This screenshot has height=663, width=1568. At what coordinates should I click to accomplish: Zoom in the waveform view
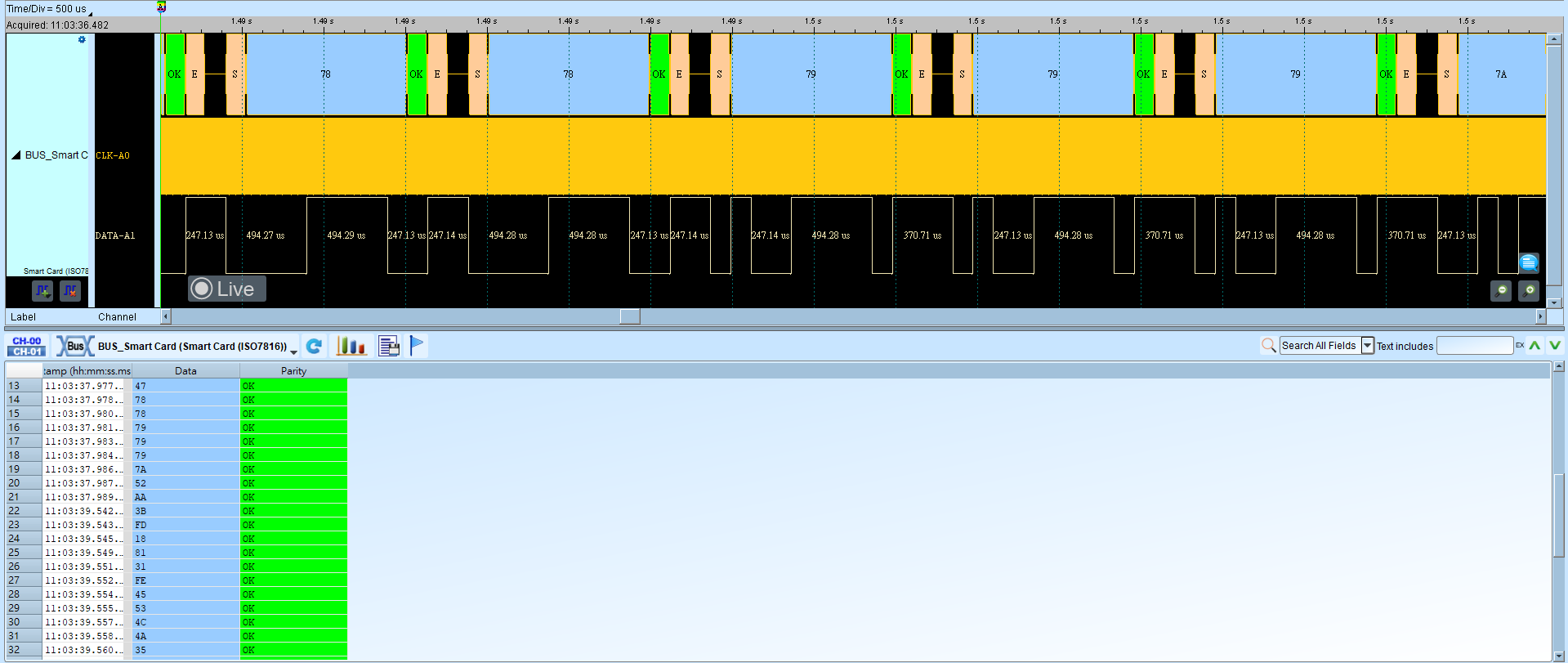tap(1529, 290)
